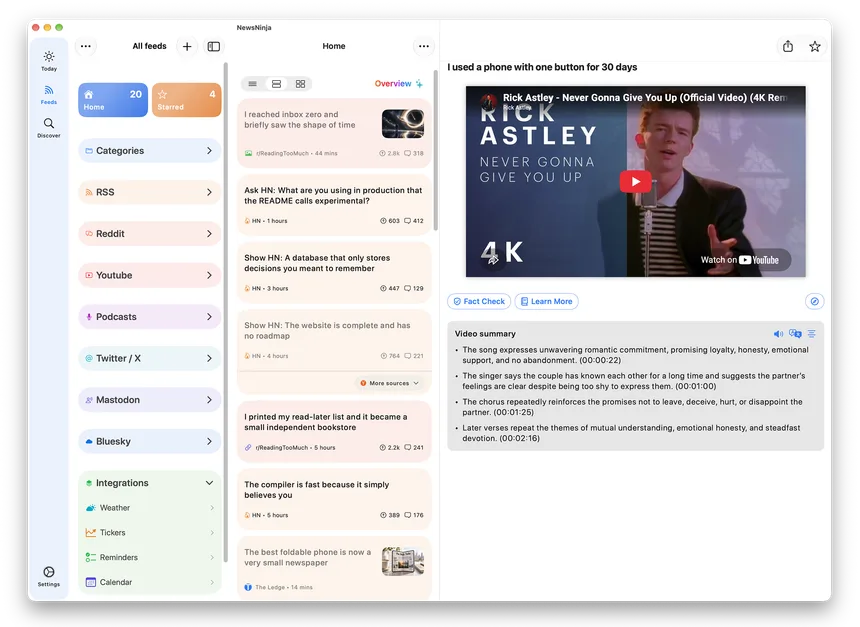Click Watch on YouTube link
Image resolution: width=860 pixels, height=627 pixels.
coord(739,260)
